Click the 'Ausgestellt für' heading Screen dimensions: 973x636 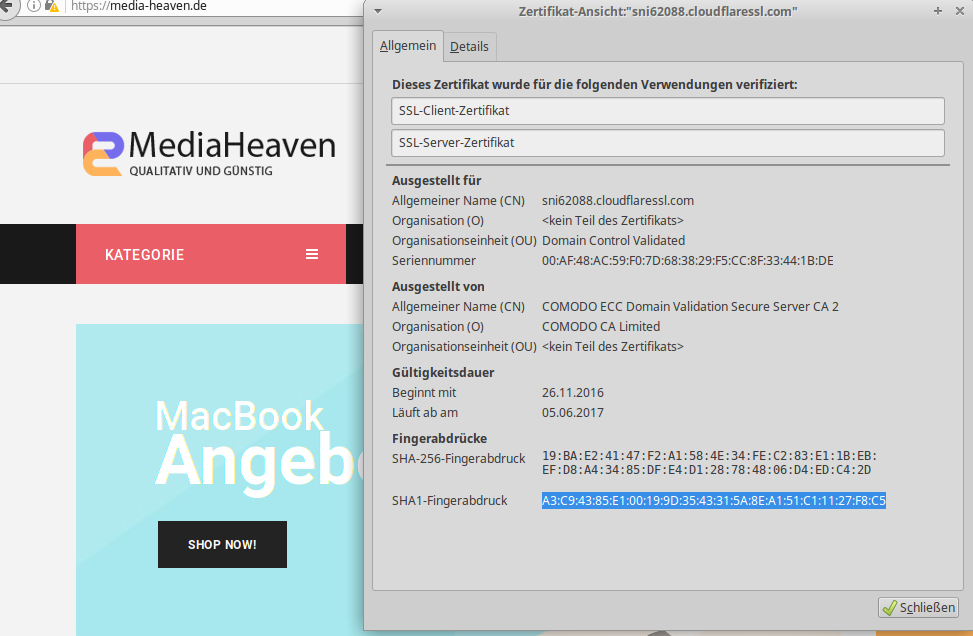pos(436,181)
